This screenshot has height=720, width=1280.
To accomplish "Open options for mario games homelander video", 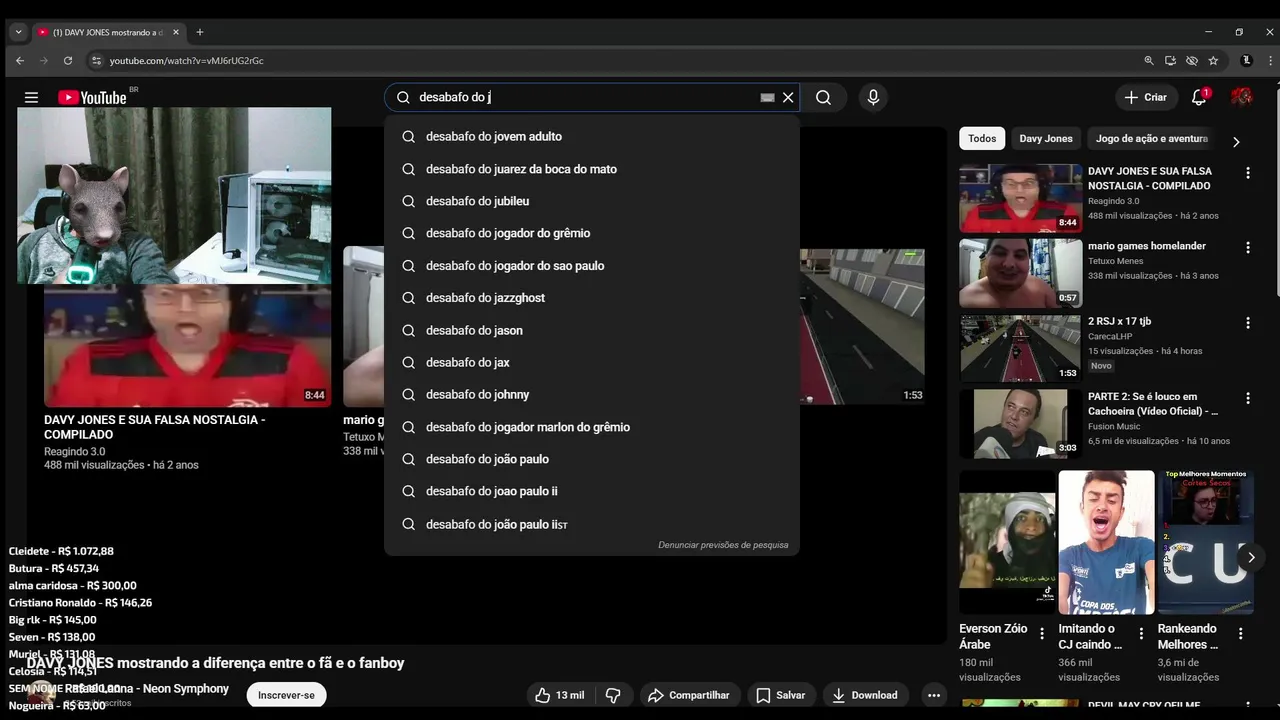I will [x=1247, y=247].
